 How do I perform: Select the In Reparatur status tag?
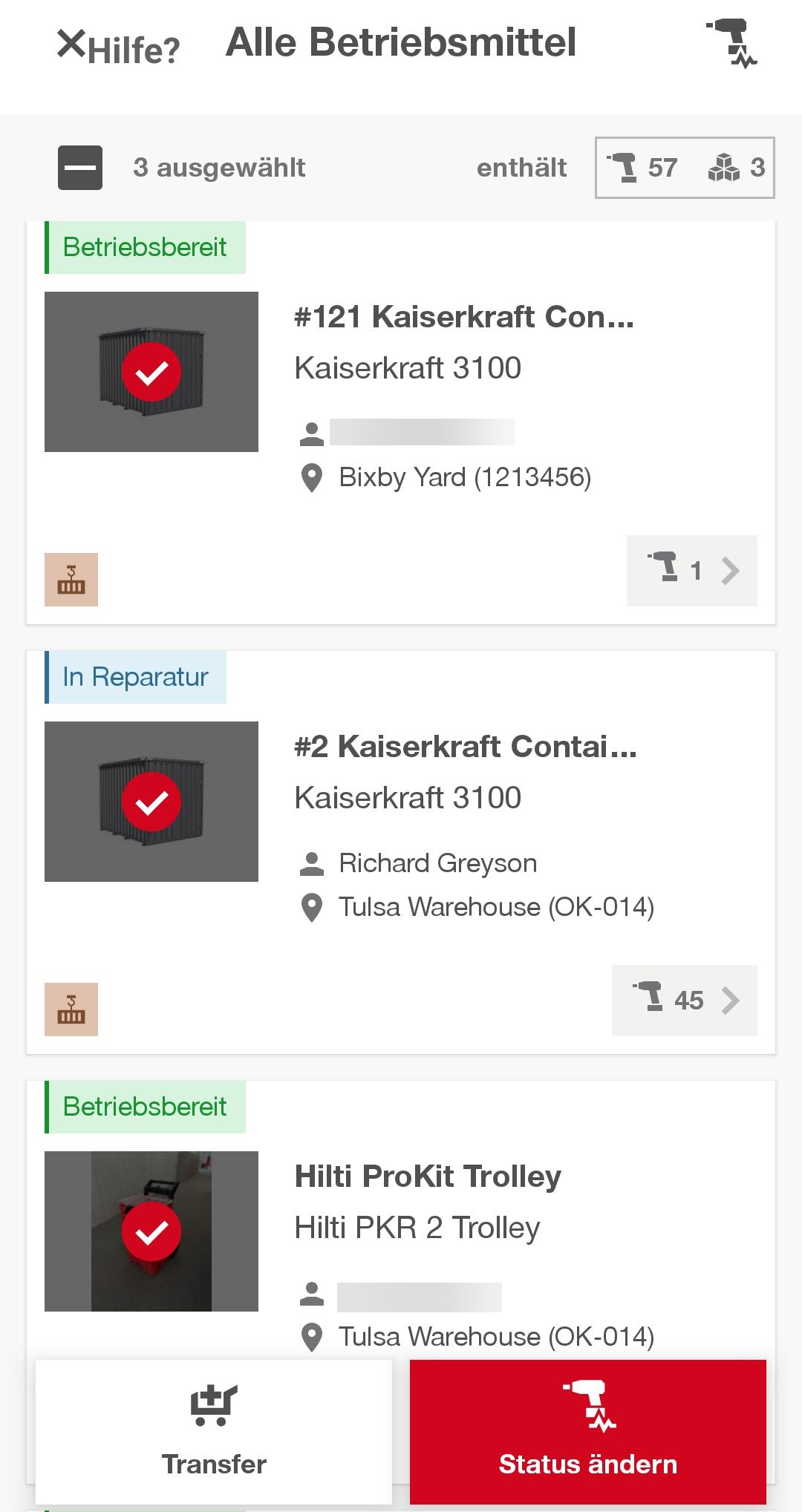[x=136, y=677]
